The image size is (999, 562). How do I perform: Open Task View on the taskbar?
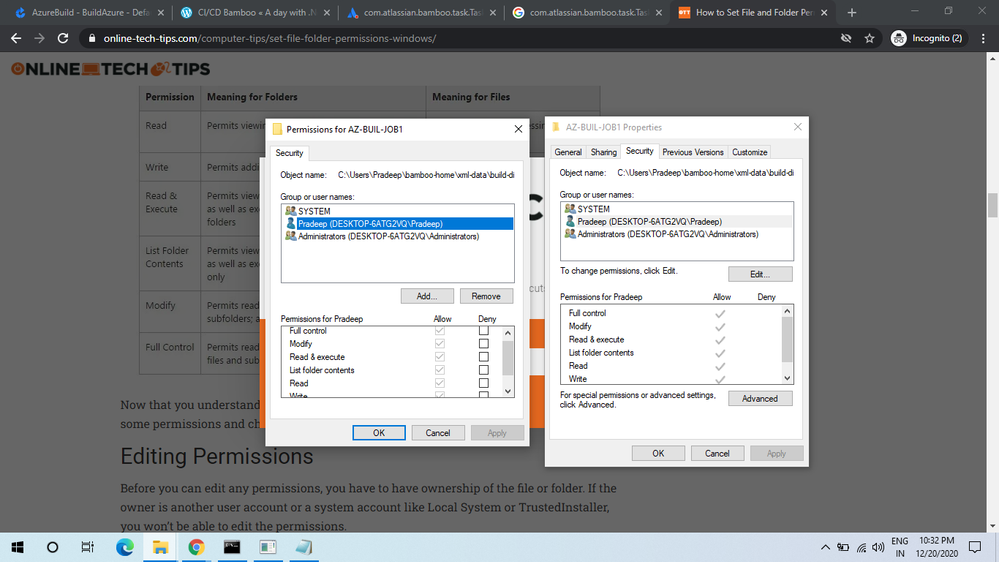88,547
